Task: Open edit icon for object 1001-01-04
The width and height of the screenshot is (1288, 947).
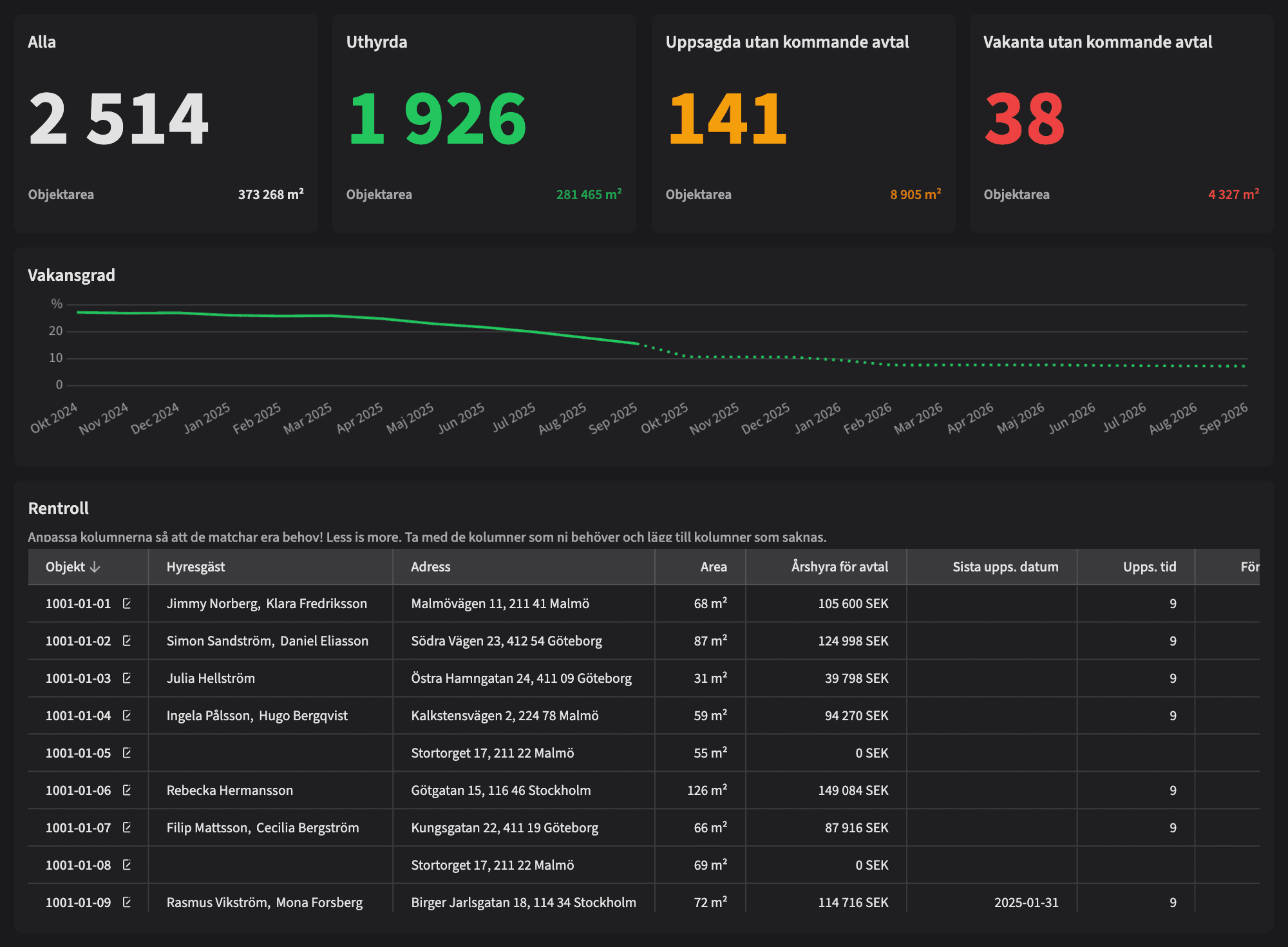Action: [x=127, y=716]
